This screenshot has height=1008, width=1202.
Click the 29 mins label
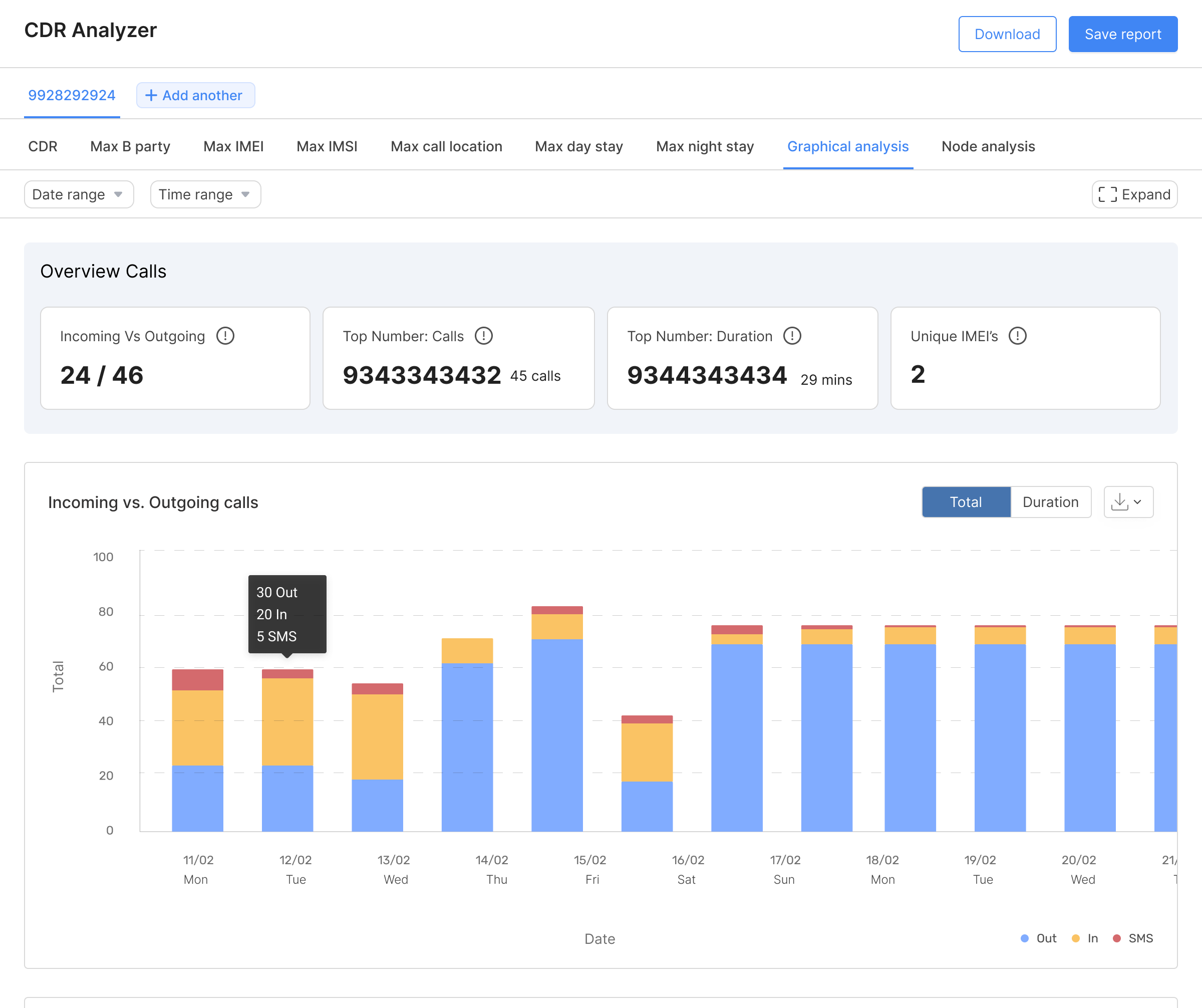pyautogui.click(x=826, y=379)
